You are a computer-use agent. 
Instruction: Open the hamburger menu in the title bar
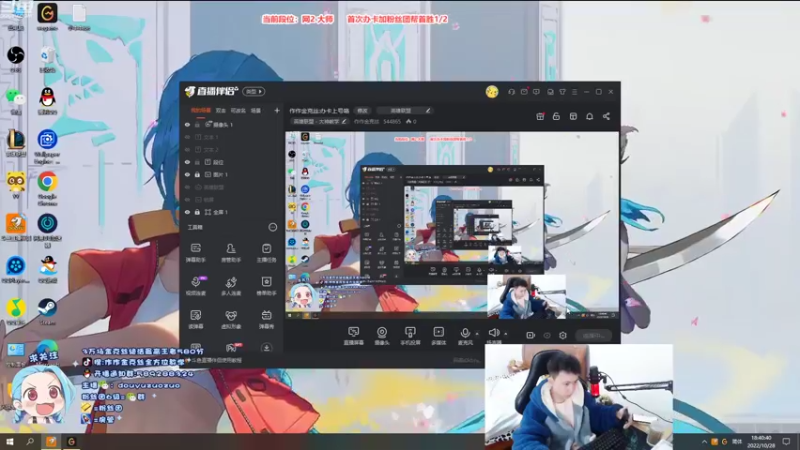(x=574, y=92)
